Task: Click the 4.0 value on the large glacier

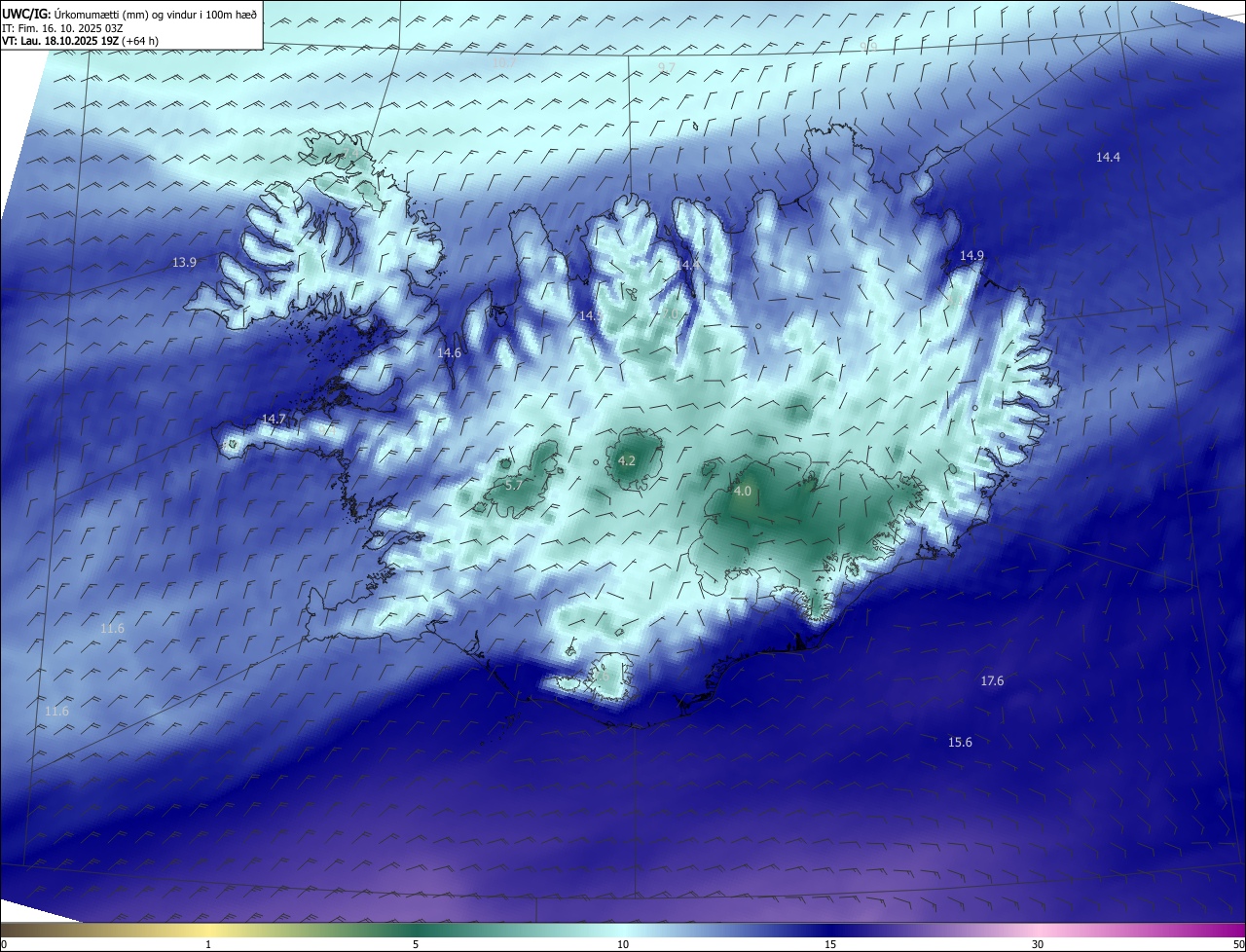Action: point(743,492)
